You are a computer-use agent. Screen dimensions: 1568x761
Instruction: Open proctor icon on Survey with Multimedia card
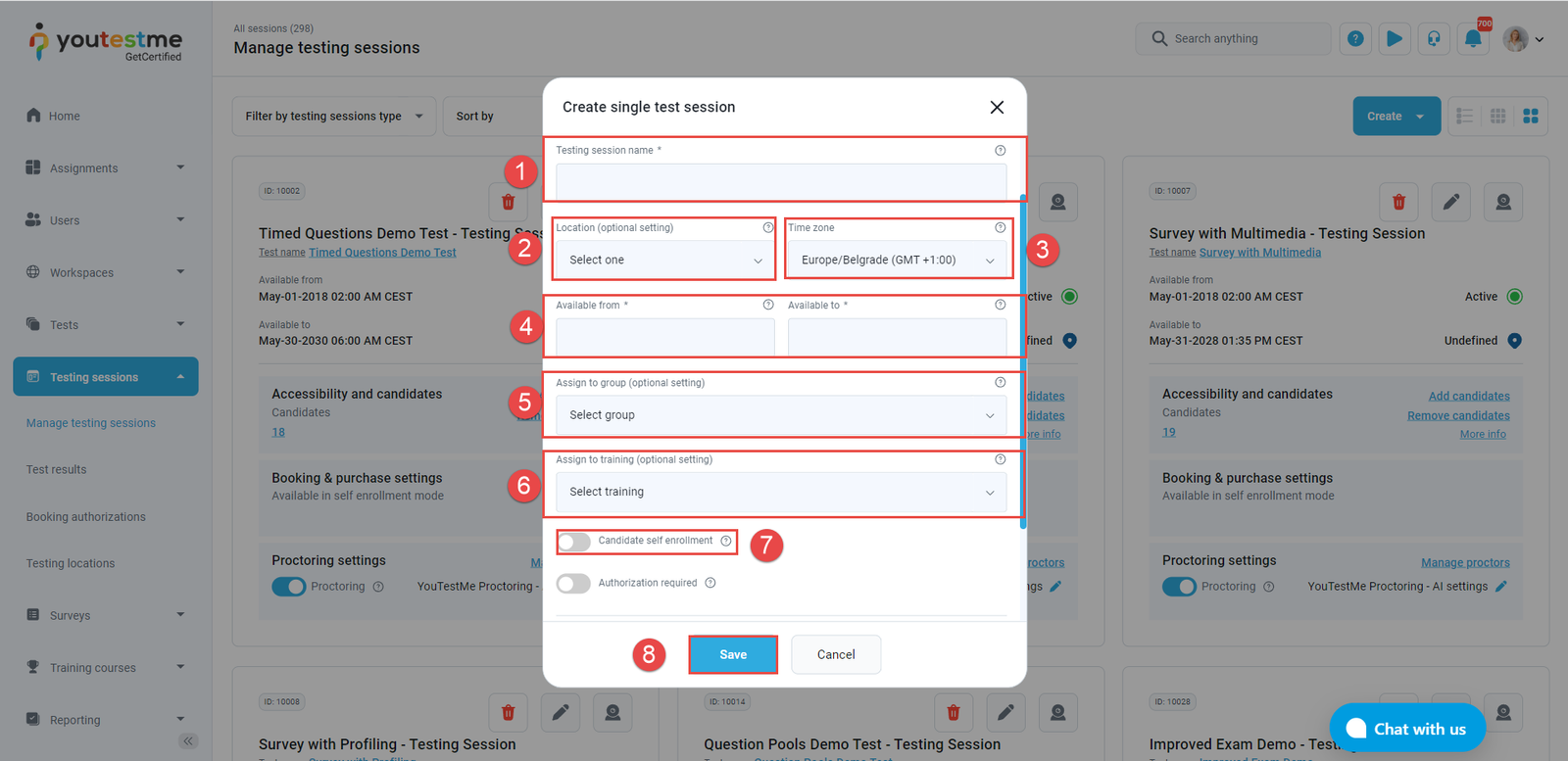click(1503, 202)
